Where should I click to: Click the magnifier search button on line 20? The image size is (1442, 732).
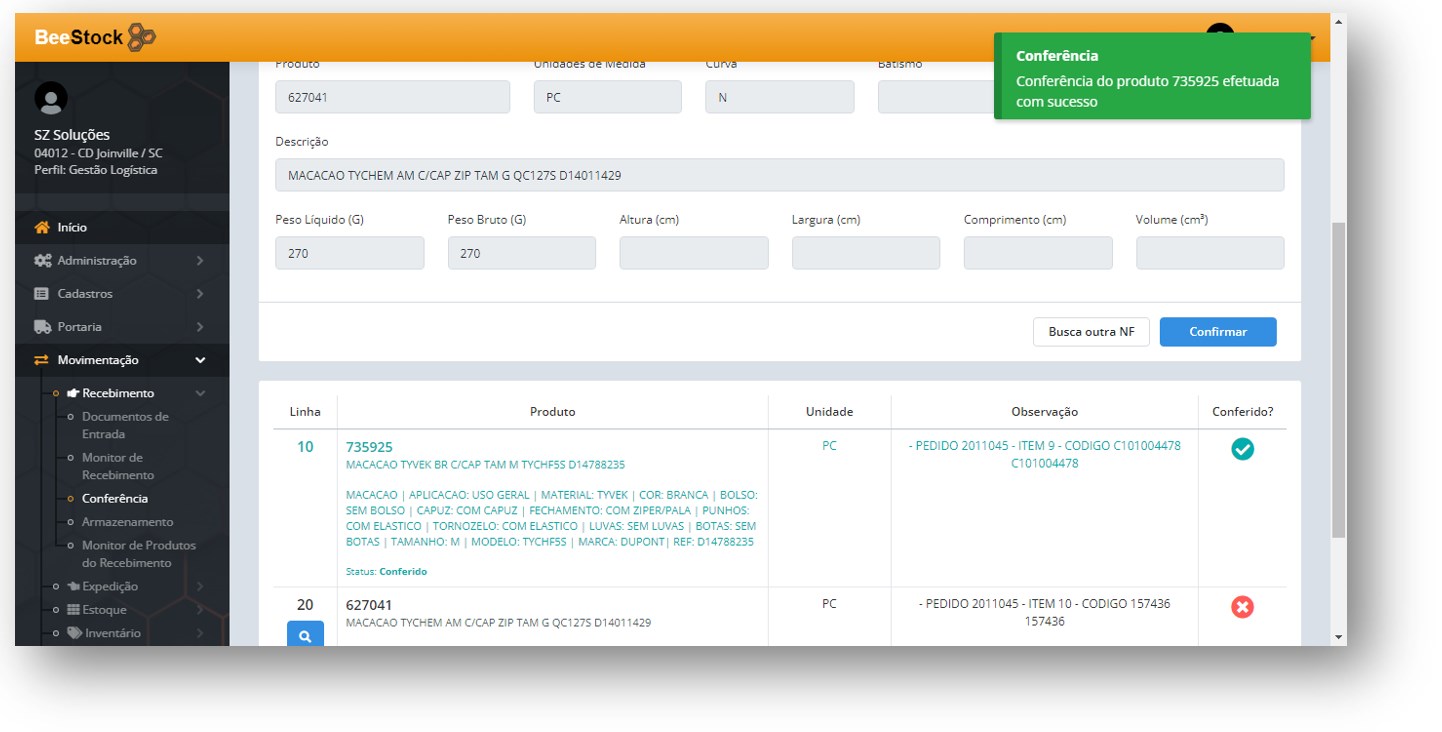point(305,634)
